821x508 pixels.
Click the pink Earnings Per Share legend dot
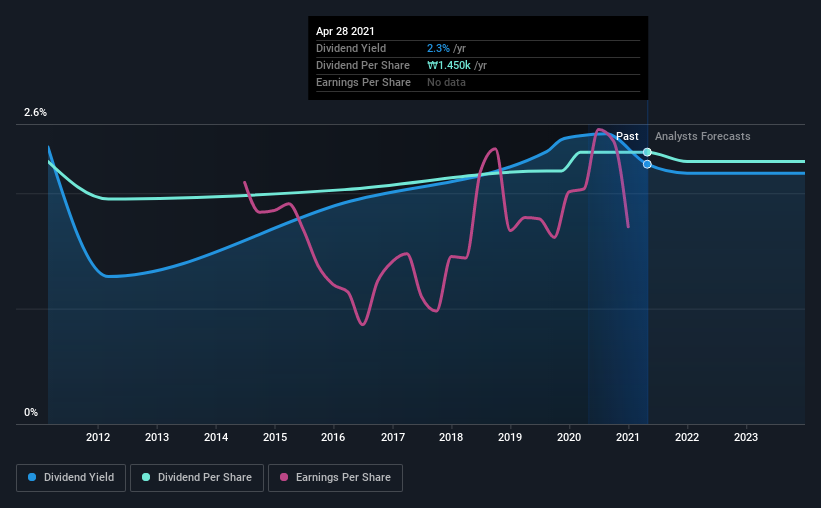coord(284,477)
